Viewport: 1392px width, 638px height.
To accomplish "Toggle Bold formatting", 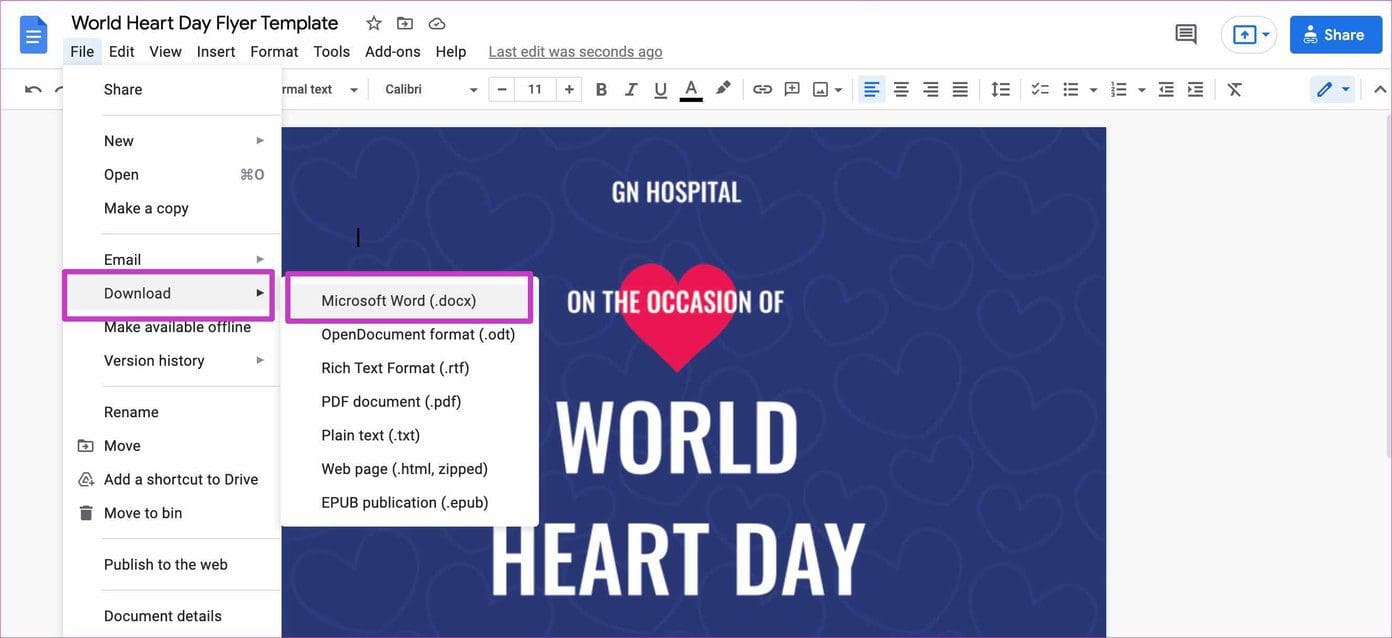I will [601, 90].
